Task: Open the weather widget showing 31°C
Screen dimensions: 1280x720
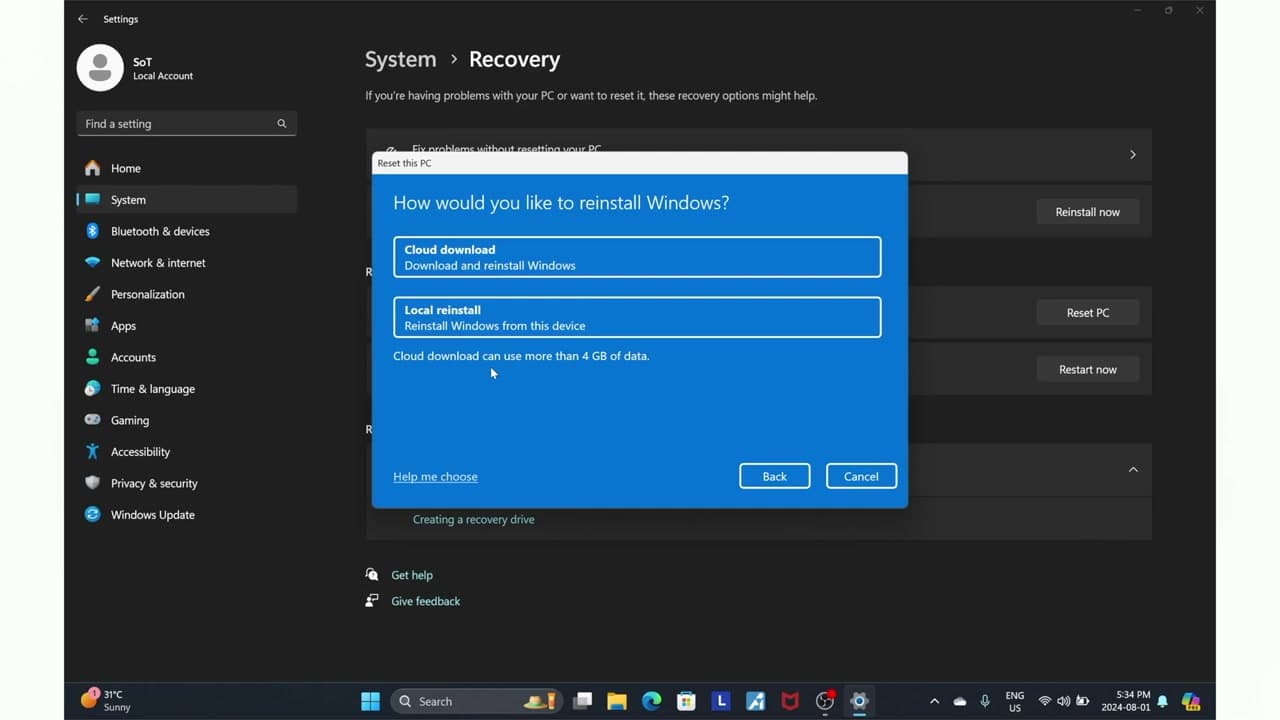Action: 107,701
